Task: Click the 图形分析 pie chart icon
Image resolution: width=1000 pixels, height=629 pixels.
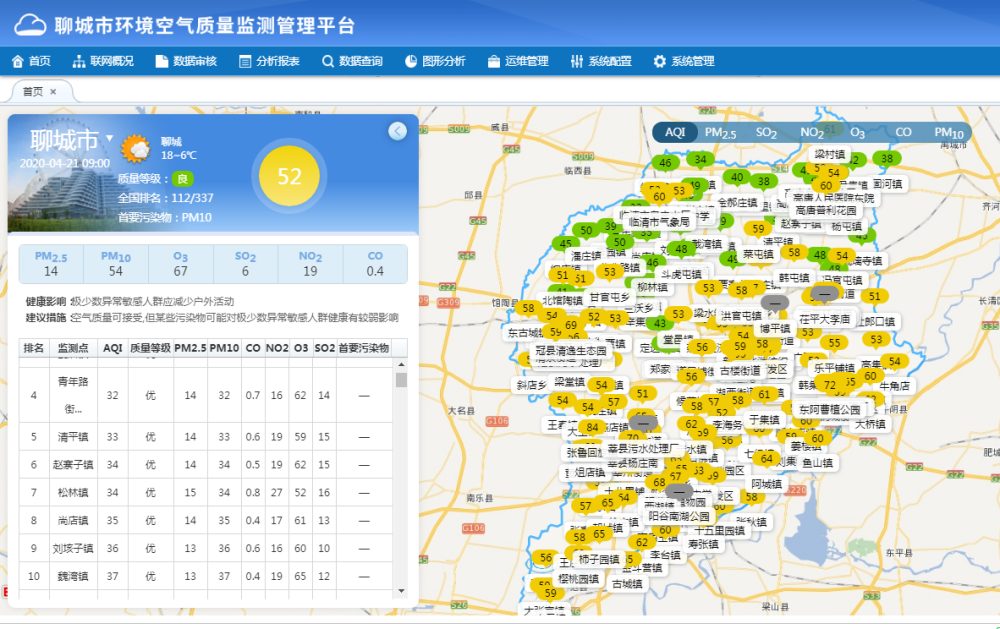Action: tap(411, 61)
